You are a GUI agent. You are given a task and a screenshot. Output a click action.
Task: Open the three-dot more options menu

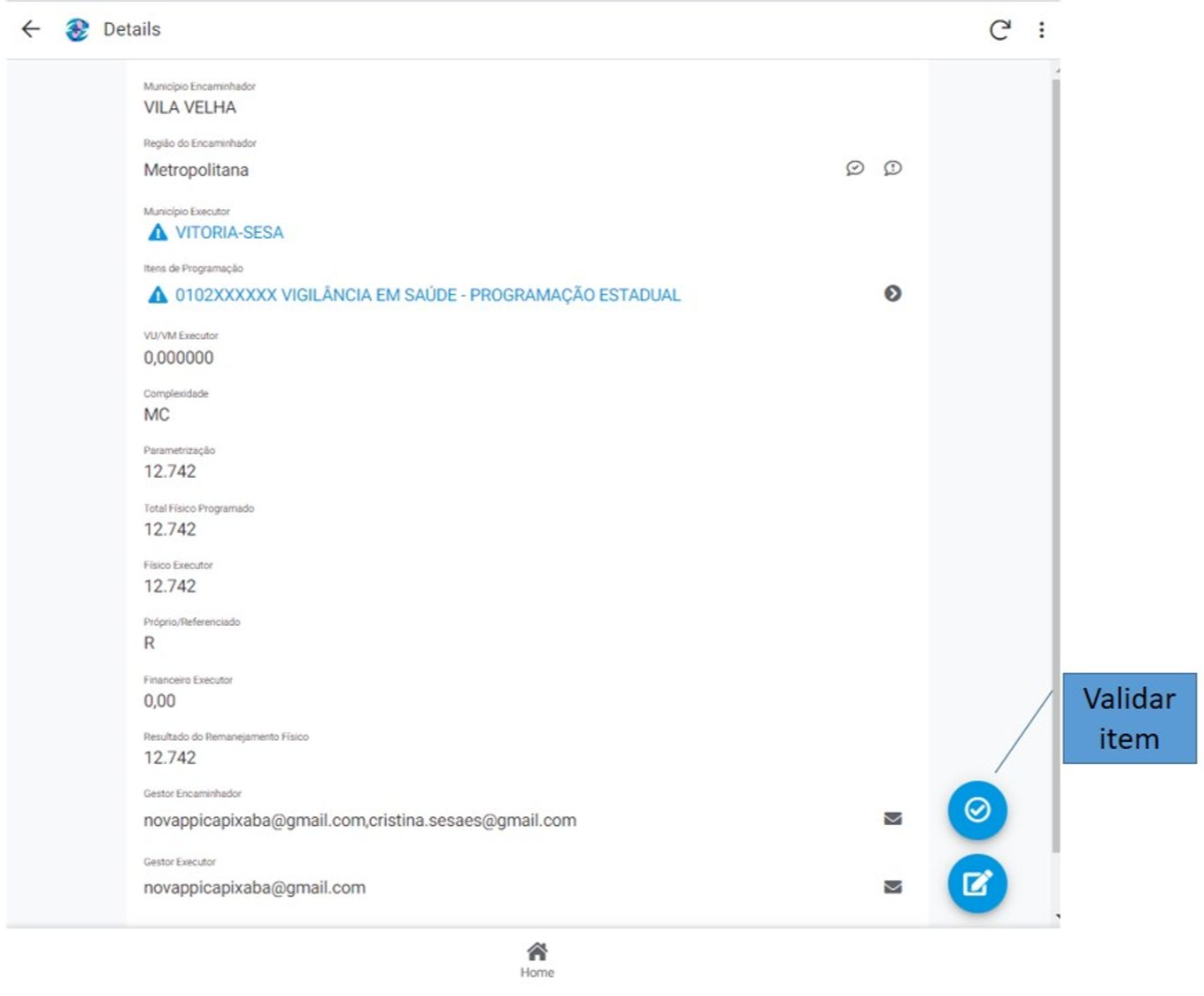(1041, 30)
